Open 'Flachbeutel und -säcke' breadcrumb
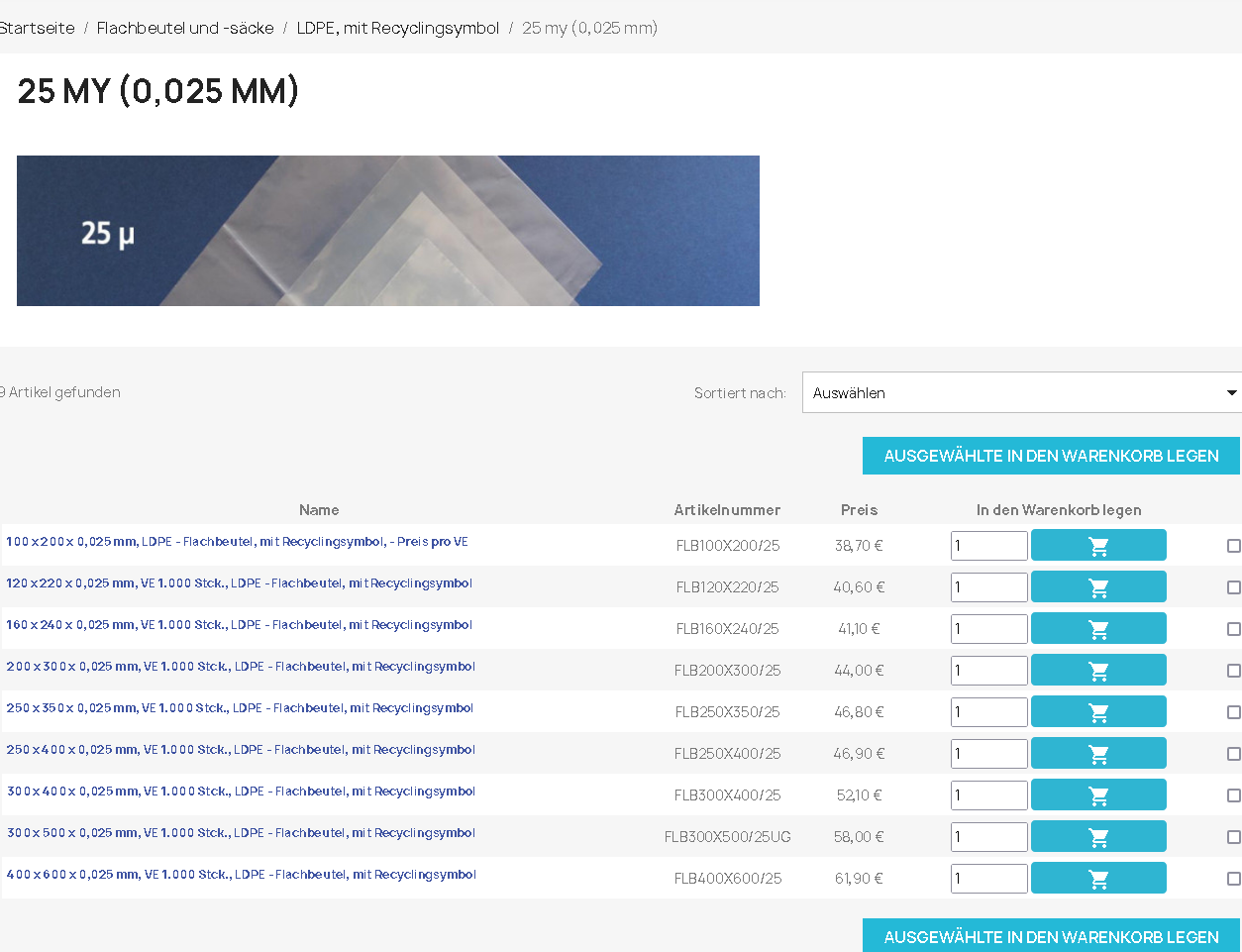Image resolution: width=1242 pixels, height=952 pixels. tap(185, 28)
